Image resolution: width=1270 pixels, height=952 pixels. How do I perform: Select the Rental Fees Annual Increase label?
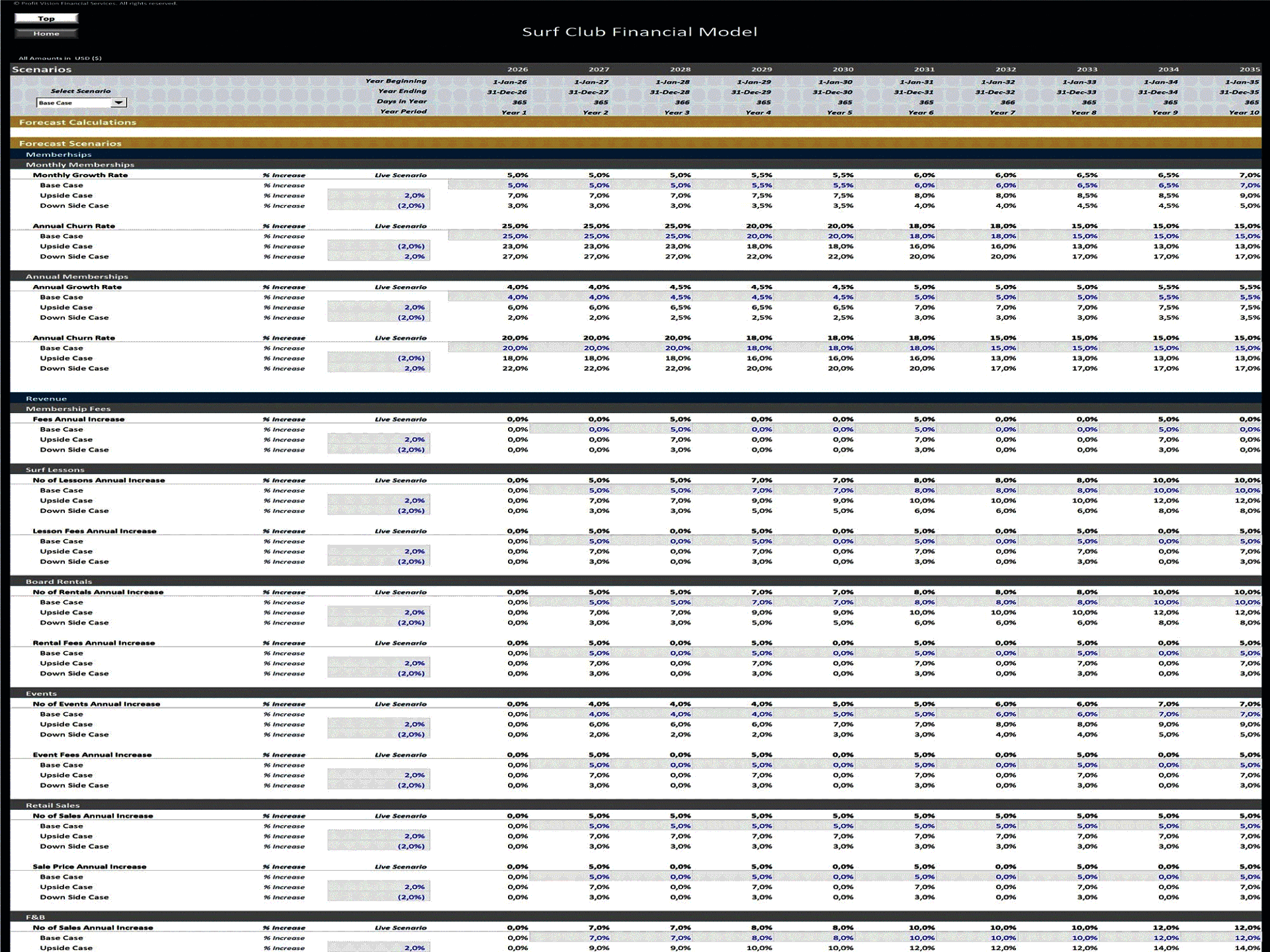(94, 643)
